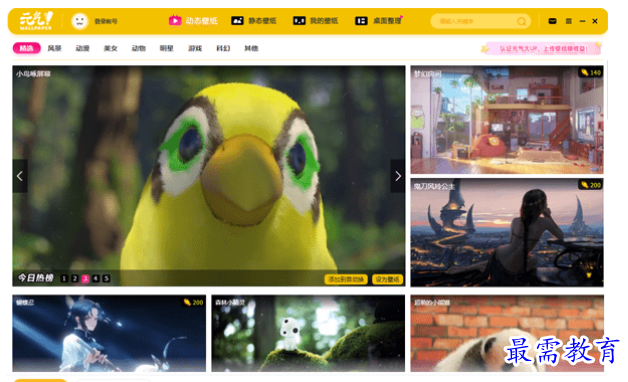Open the 森林小精灵 forest spirit wallpaper
Viewport: 628px width, 382px height.
click(x=308, y=334)
